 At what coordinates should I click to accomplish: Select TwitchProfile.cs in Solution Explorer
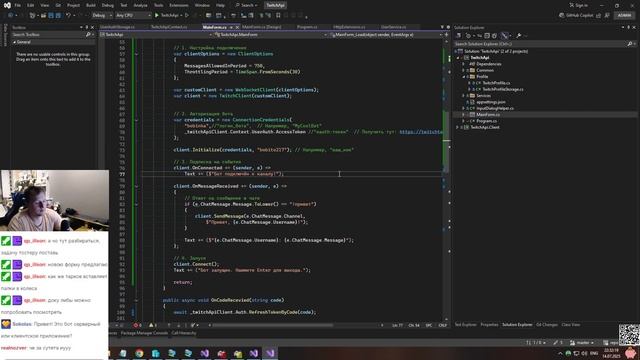[x=496, y=83]
